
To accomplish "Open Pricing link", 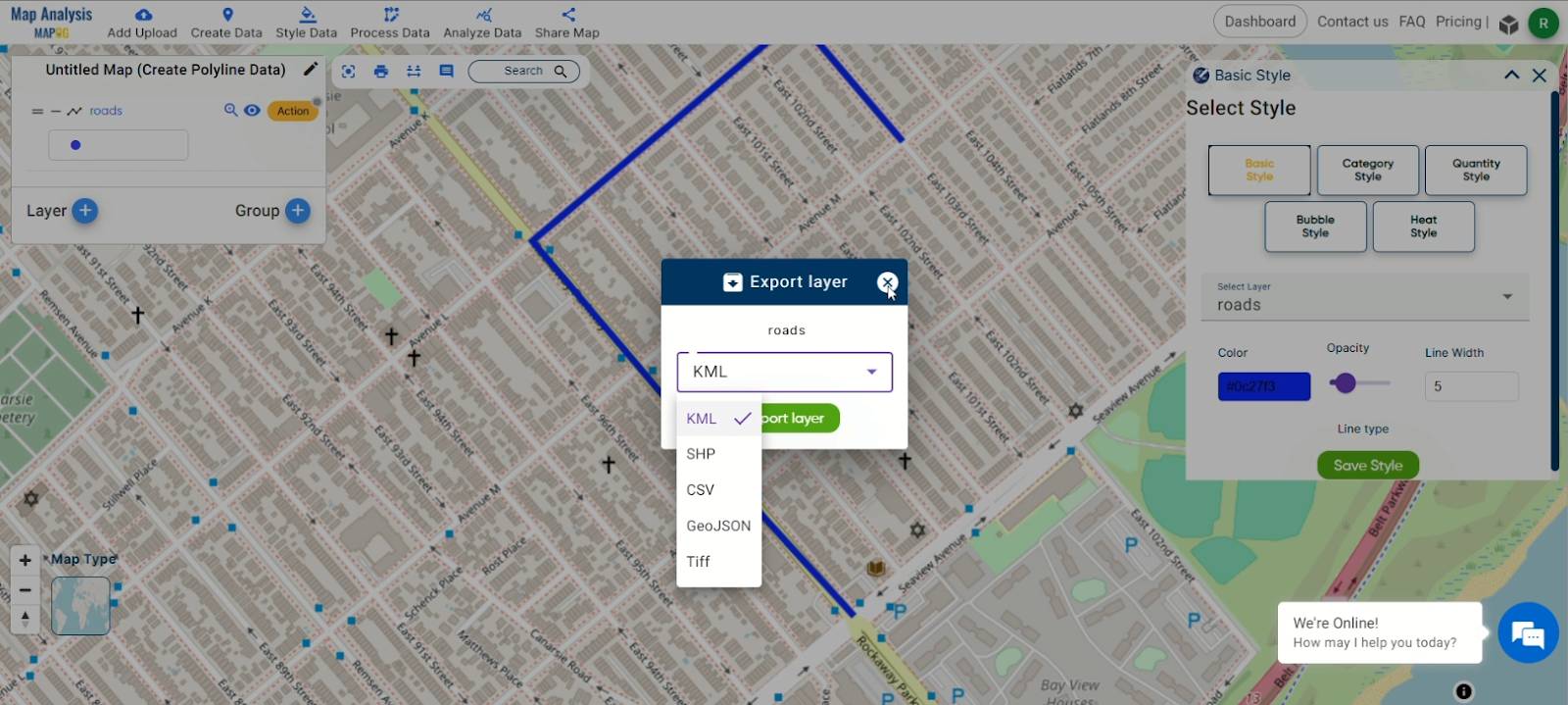I will [x=1458, y=22].
